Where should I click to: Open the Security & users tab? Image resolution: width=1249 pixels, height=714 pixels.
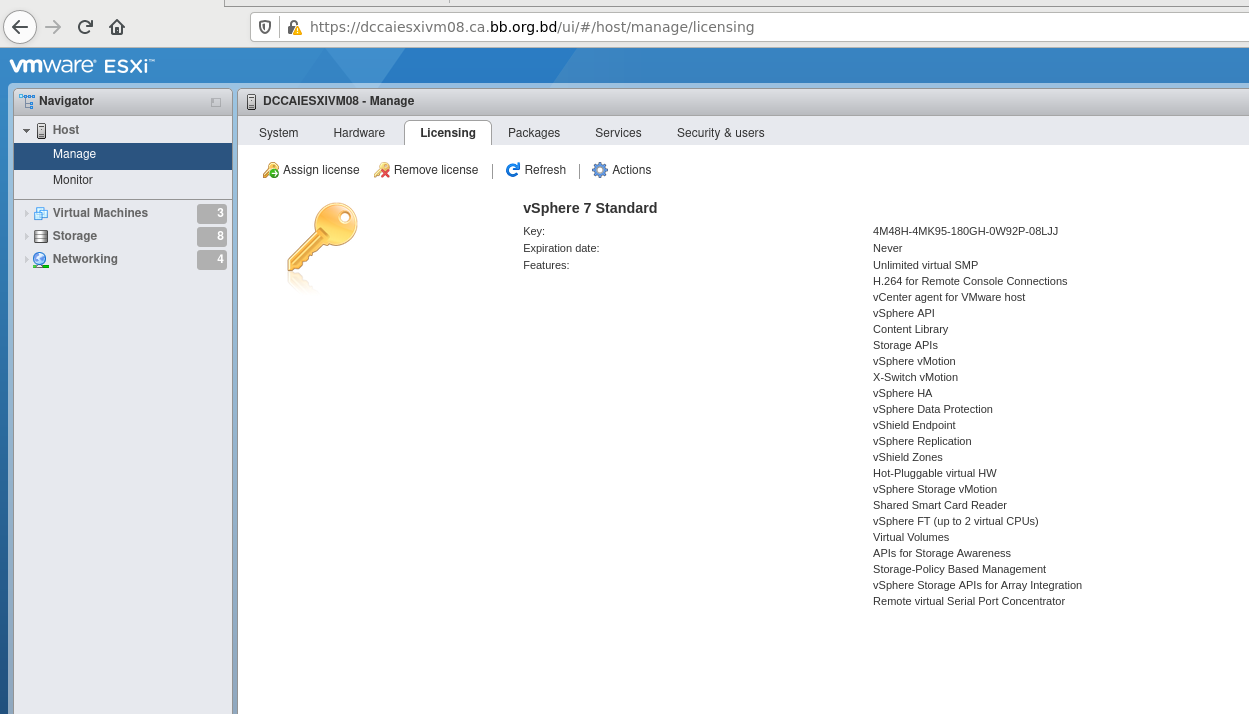tap(721, 133)
